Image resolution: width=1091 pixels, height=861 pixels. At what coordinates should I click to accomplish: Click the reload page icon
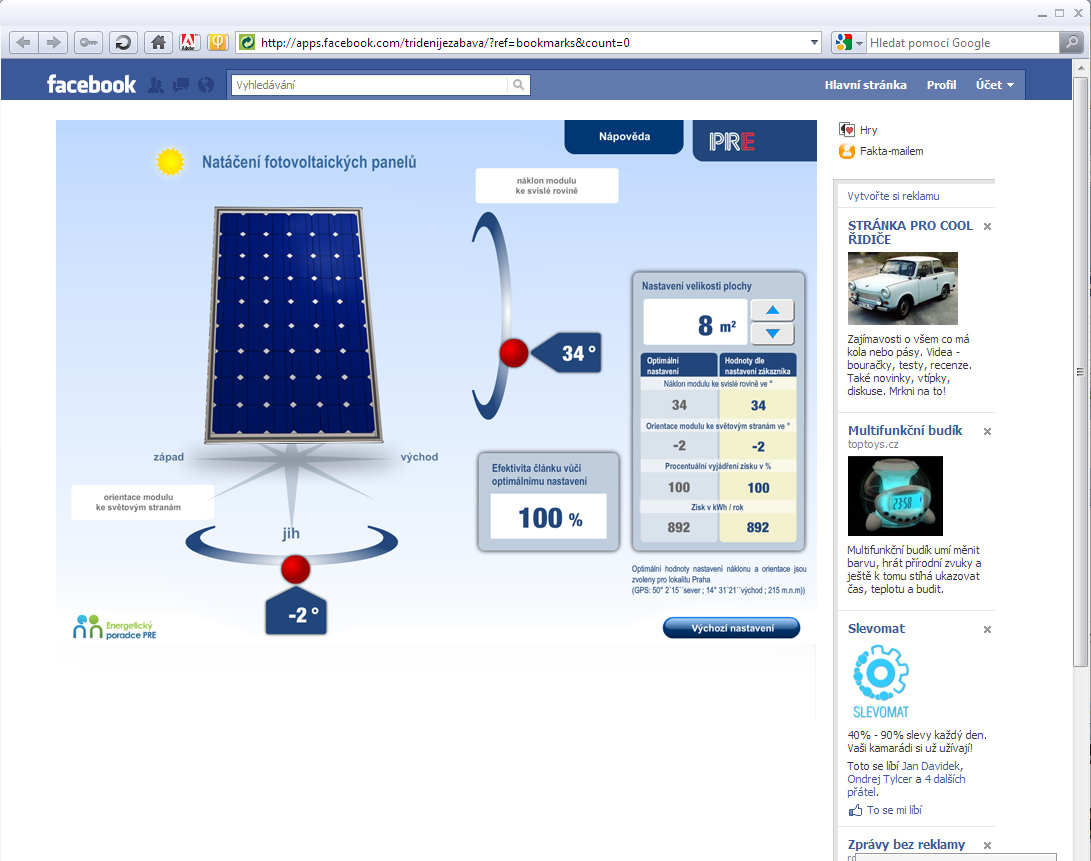[122, 42]
